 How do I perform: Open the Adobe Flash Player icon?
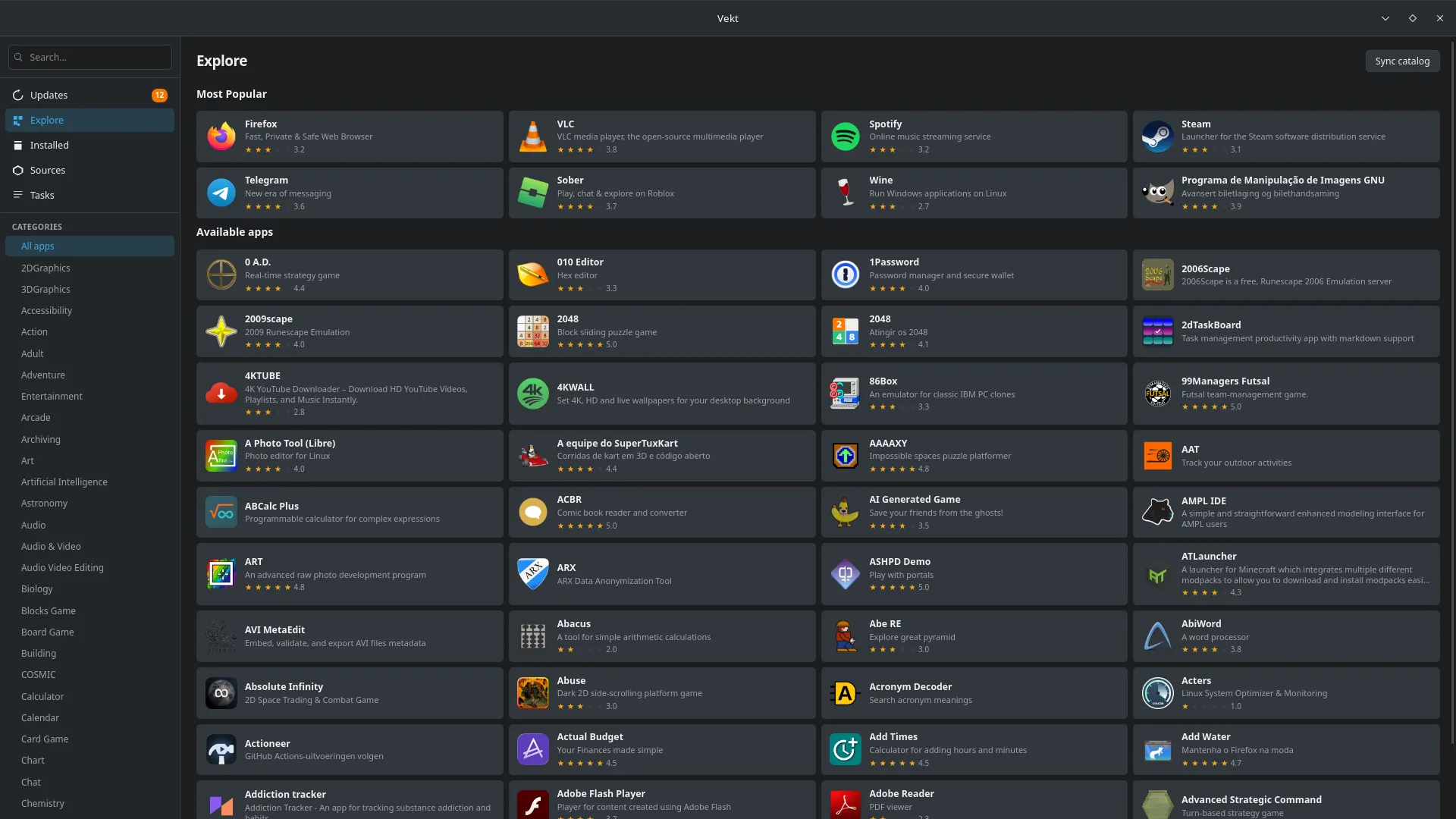pos(533,805)
